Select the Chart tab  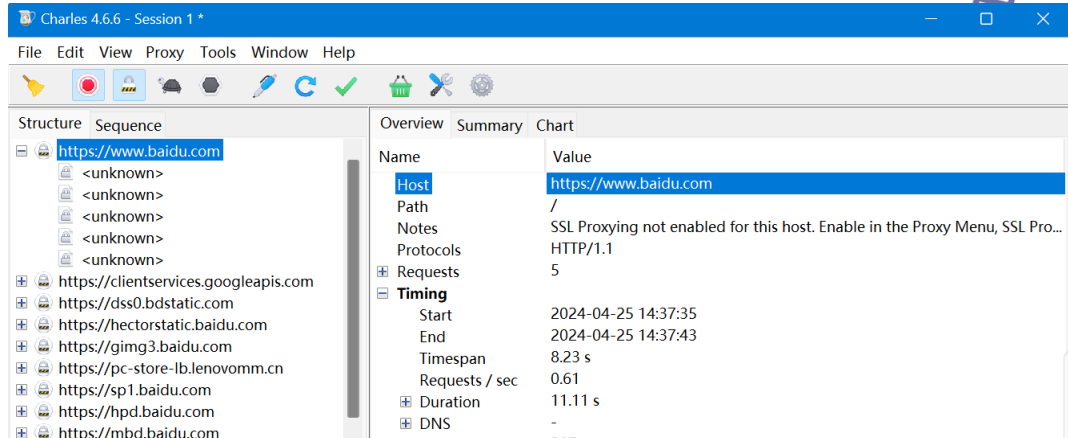click(x=554, y=125)
